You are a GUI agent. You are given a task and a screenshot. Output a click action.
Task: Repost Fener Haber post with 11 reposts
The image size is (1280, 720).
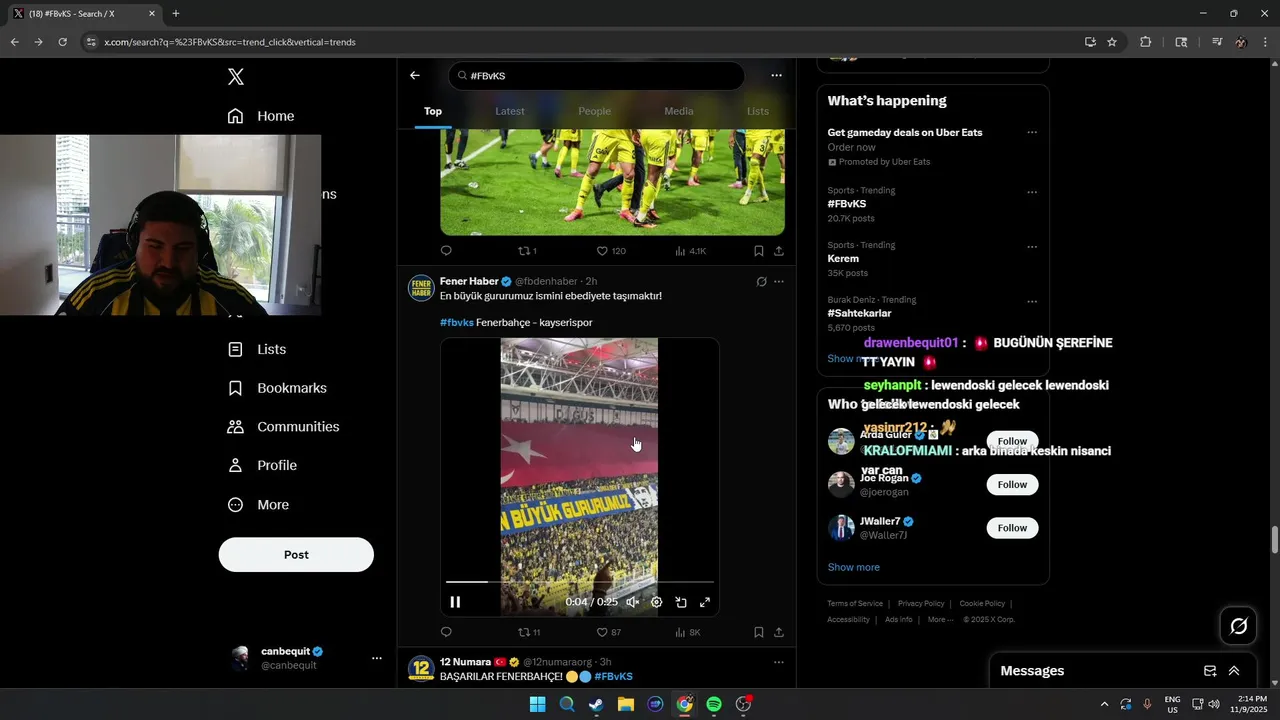tap(529, 632)
